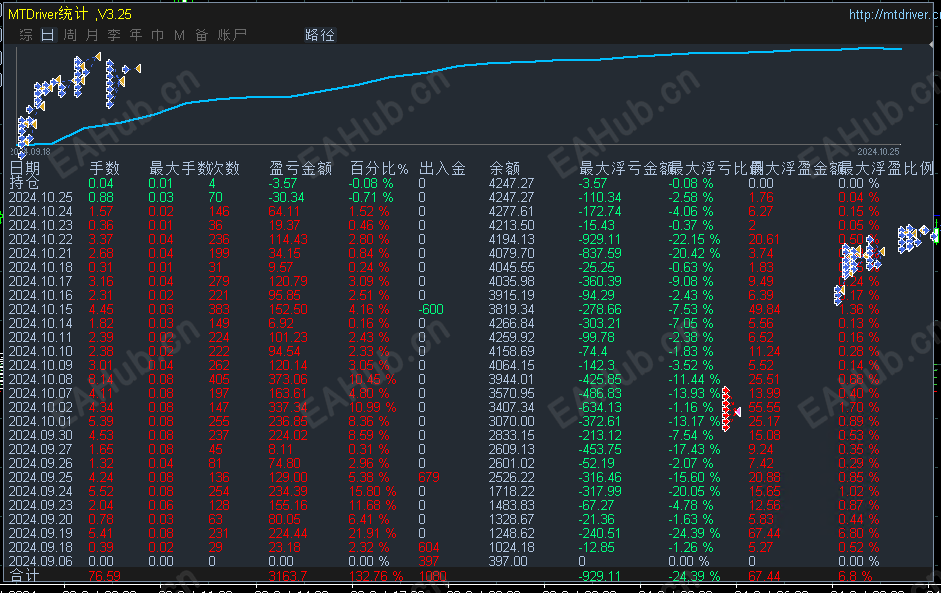
Task: Click the MTDriver统计 V3.25 title
Action: click(x=70, y=14)
